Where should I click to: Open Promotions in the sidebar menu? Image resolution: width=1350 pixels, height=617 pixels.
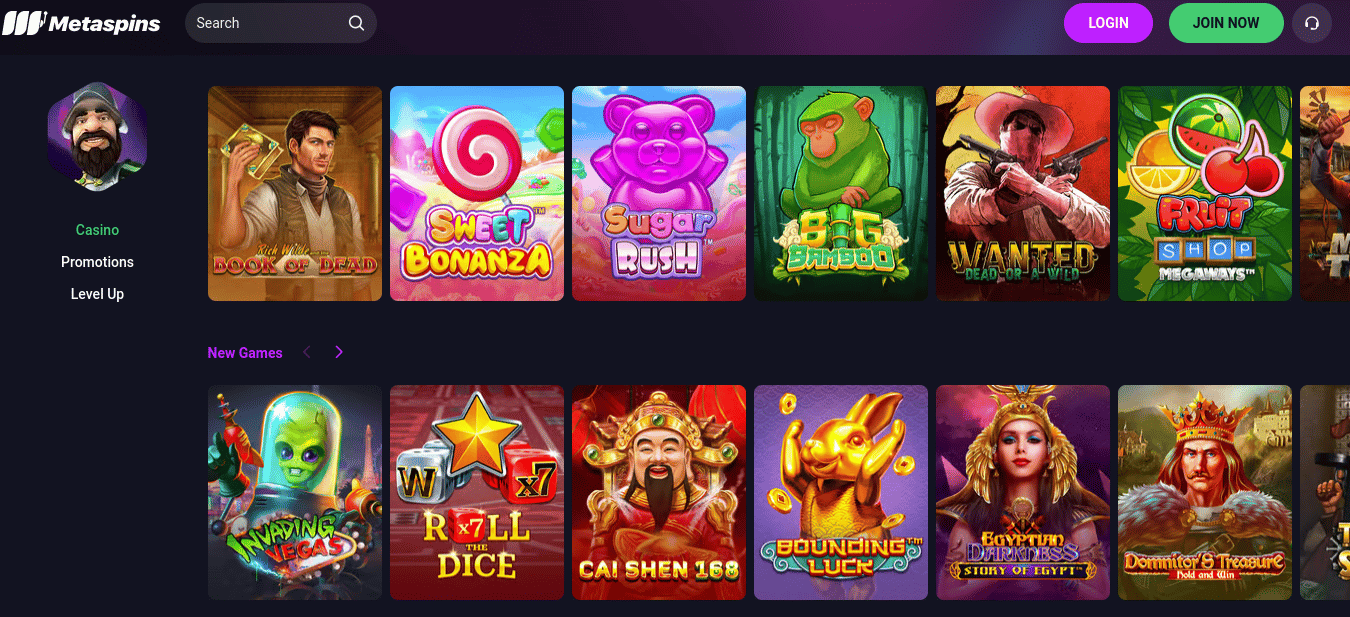[97, 262]
